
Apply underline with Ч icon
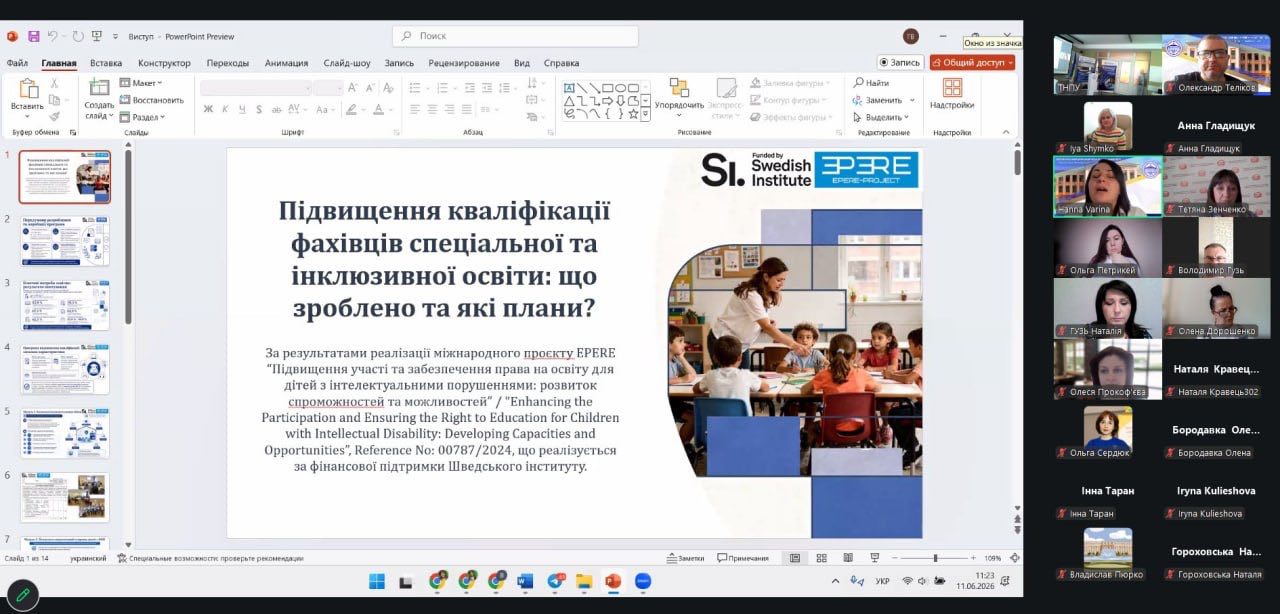242,109
